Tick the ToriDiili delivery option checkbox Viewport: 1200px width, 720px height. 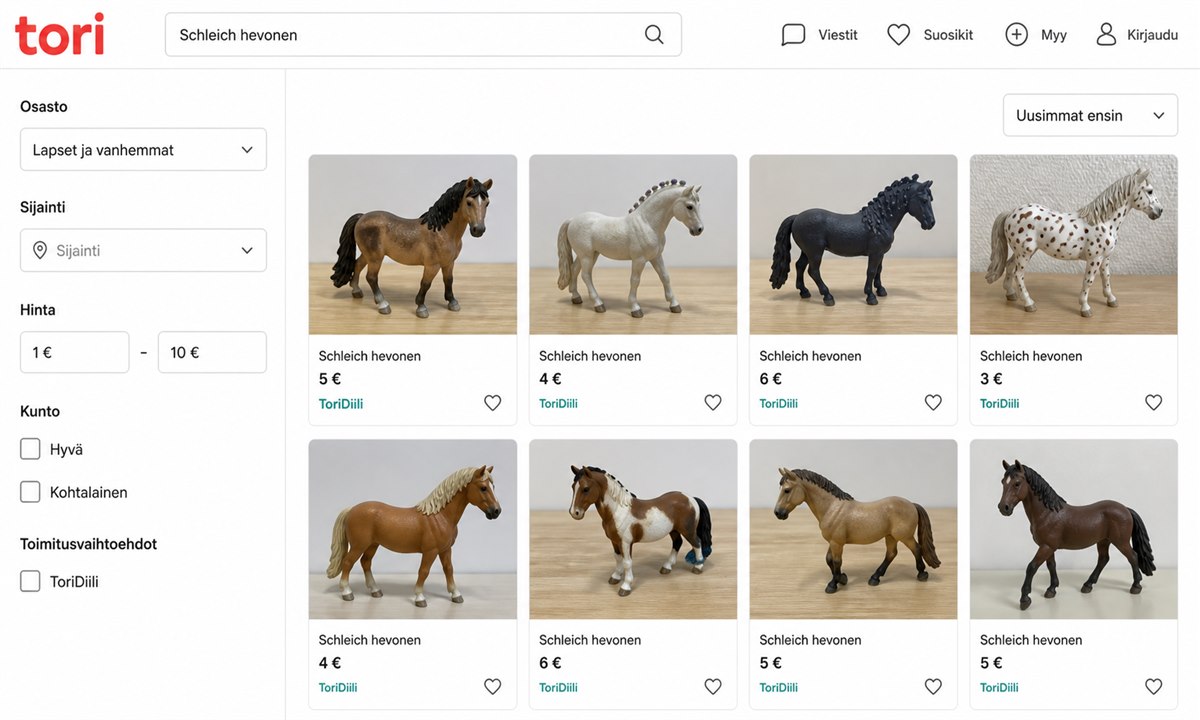click(31, 581)
